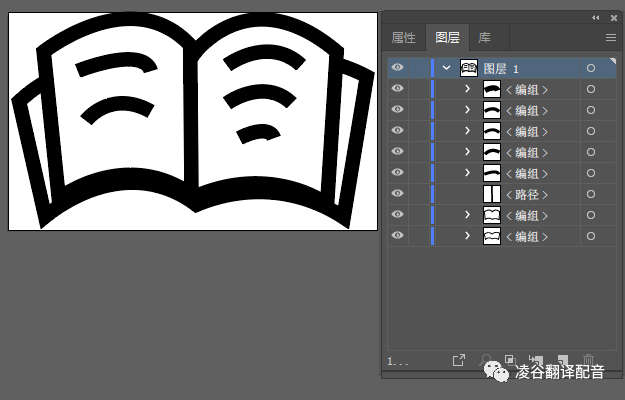Collapse the 图层 1 layer tree

446,68
